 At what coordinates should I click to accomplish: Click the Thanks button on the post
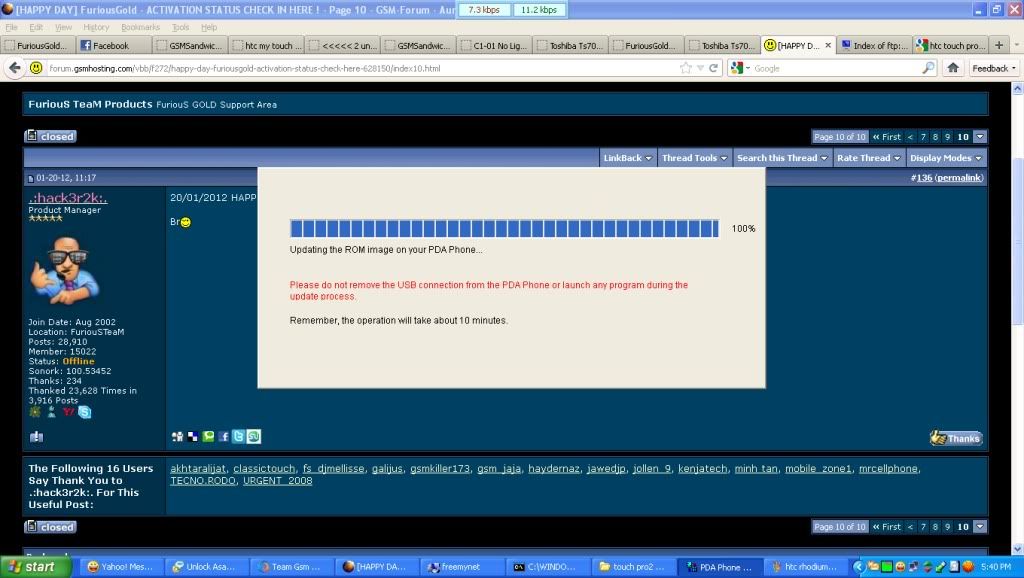click(x=957, y=438)
